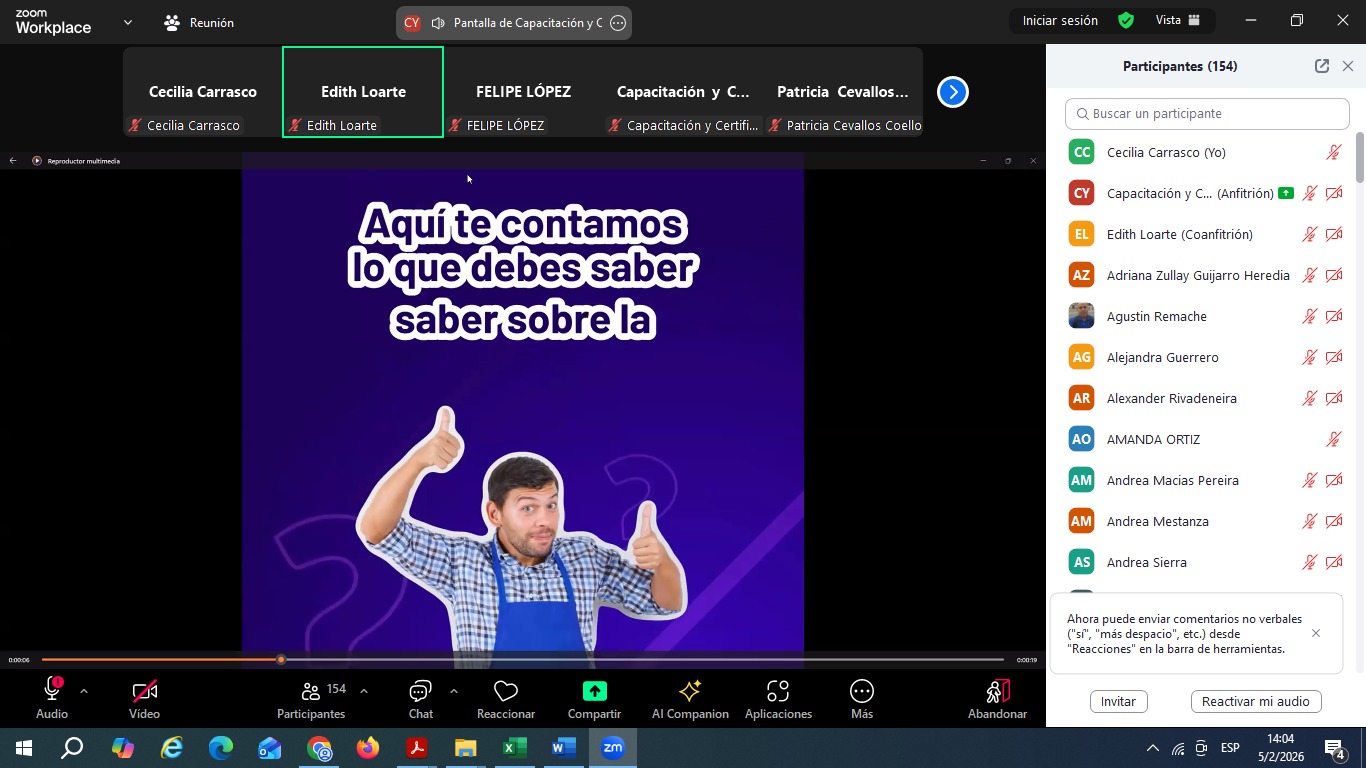1366x768 pixels.
Task: Click the Más three-dots icon
Action: 861,692
